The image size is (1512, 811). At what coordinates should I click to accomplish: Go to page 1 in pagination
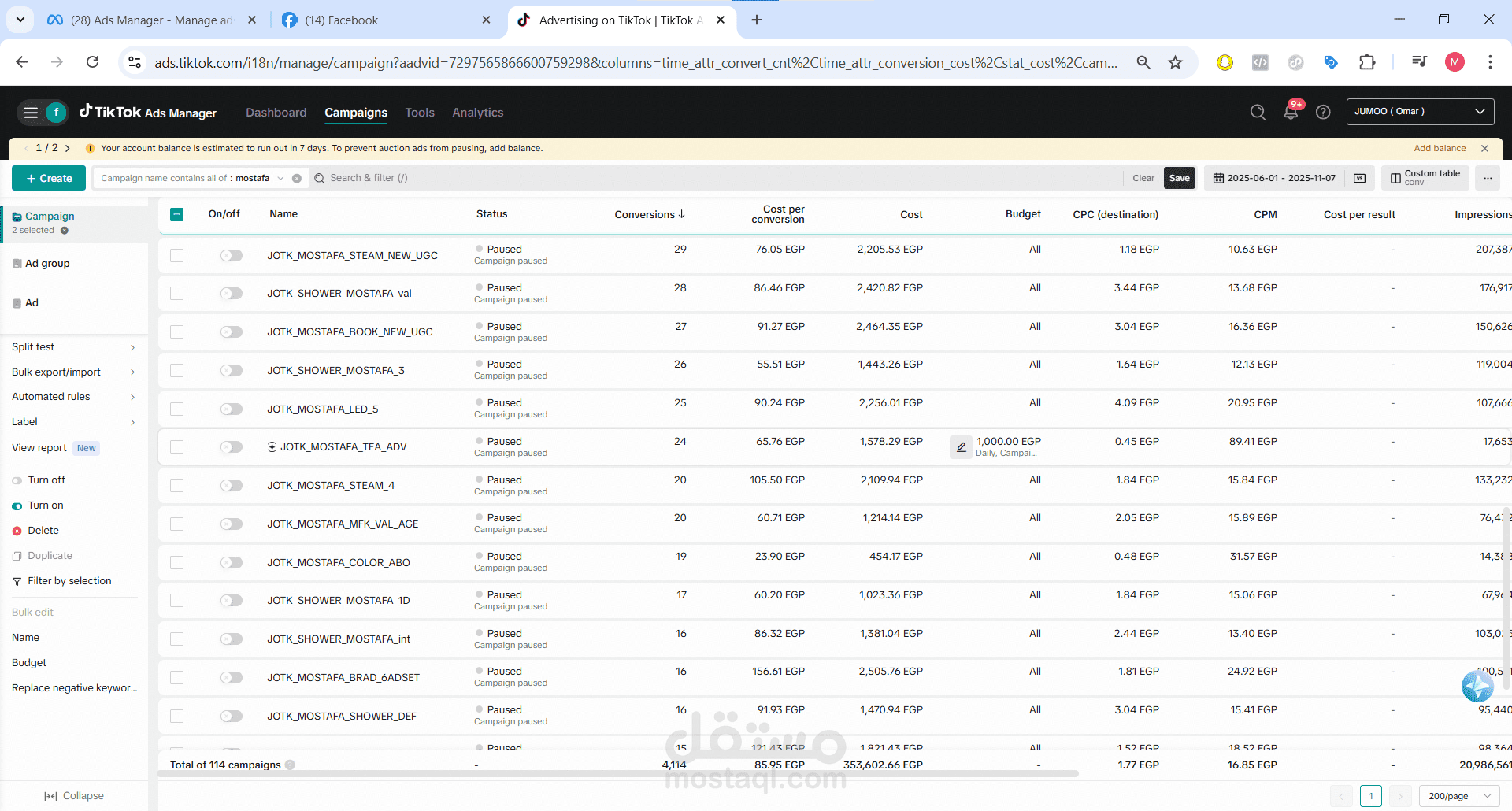click(x=1370, y=796)
